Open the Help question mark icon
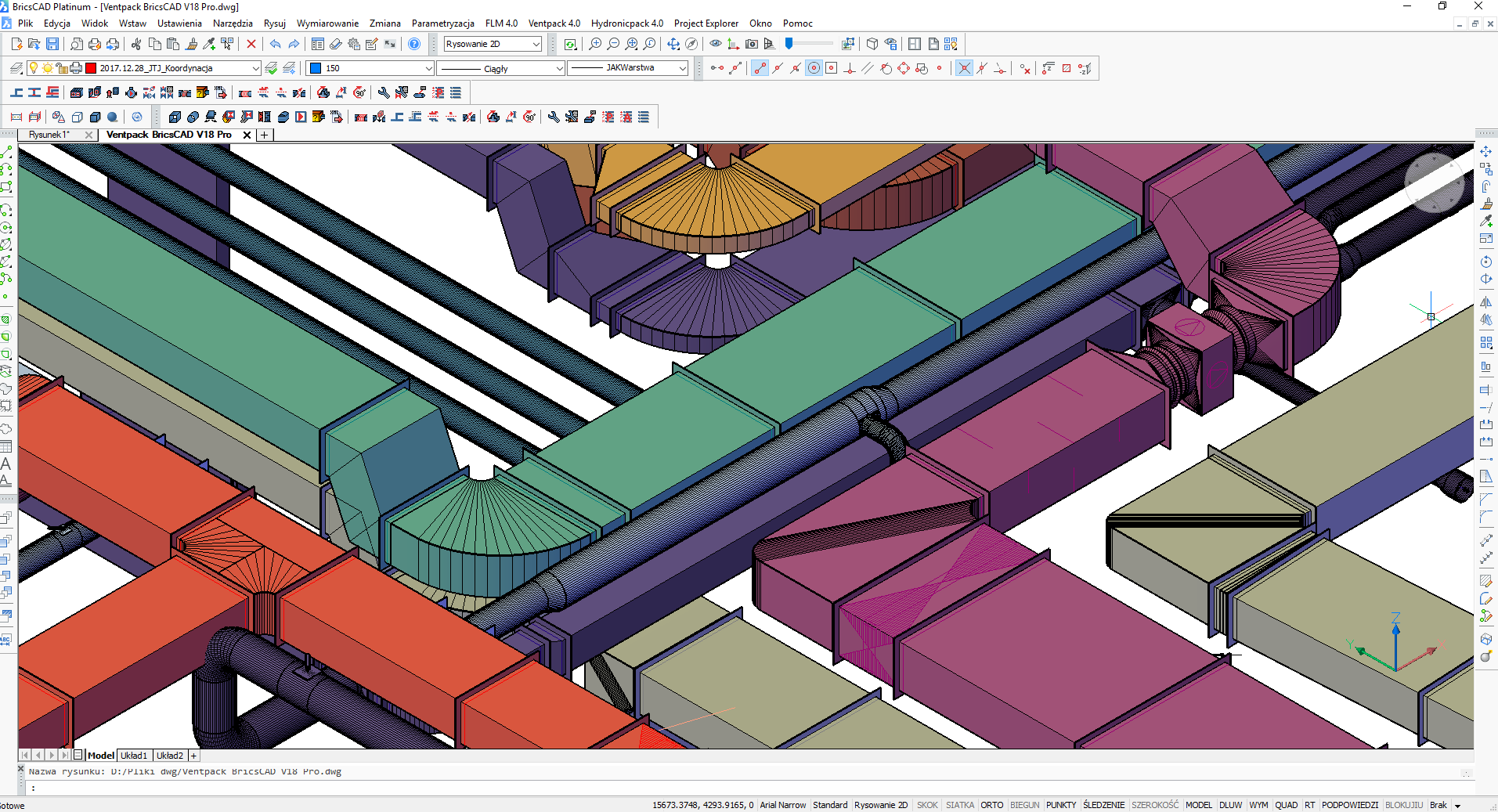Viewport: 1498px width, 812px height. (x=414, y=44)
